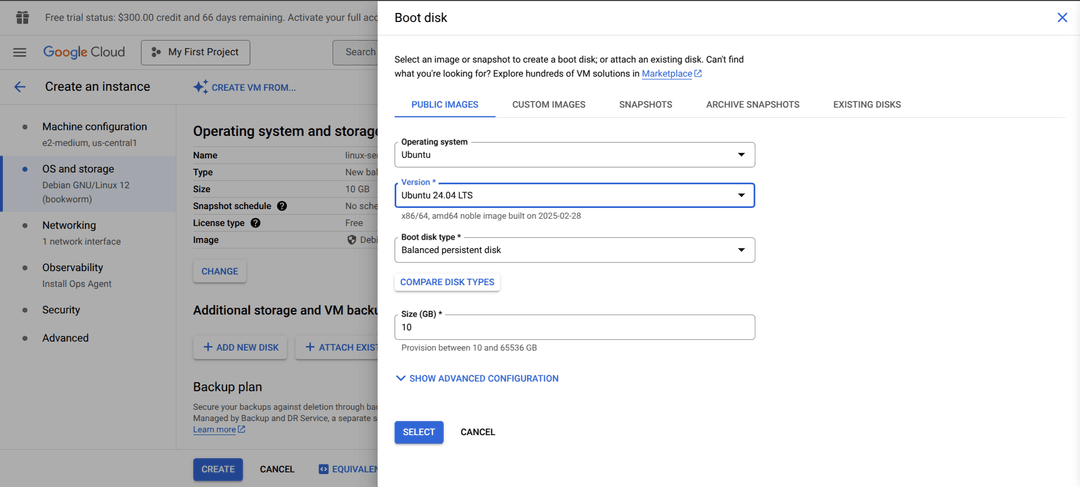Click the Attach Existing Disk button

coord(337,348)
